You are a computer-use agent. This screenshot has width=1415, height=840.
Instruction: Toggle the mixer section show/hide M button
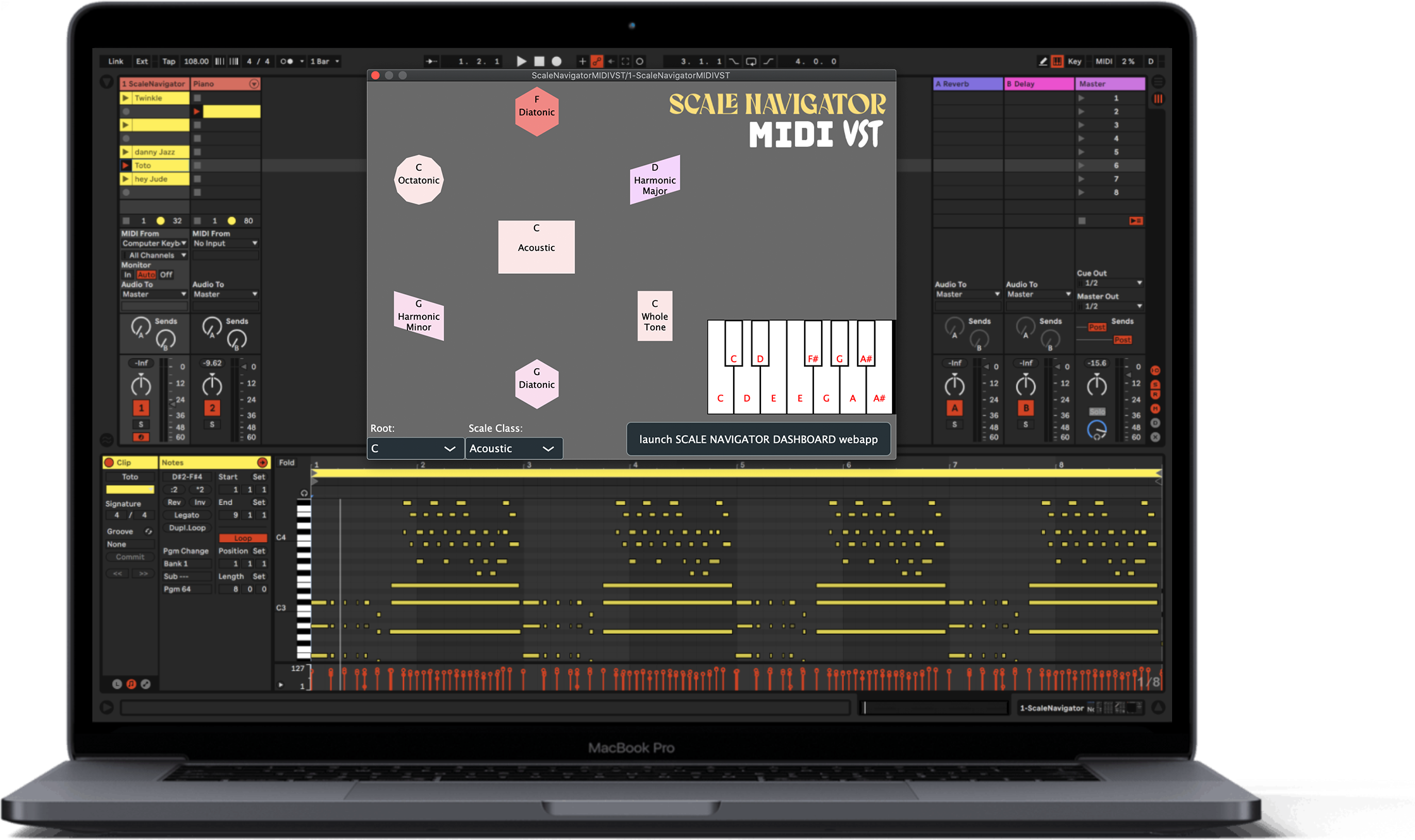click(1155, 409)
